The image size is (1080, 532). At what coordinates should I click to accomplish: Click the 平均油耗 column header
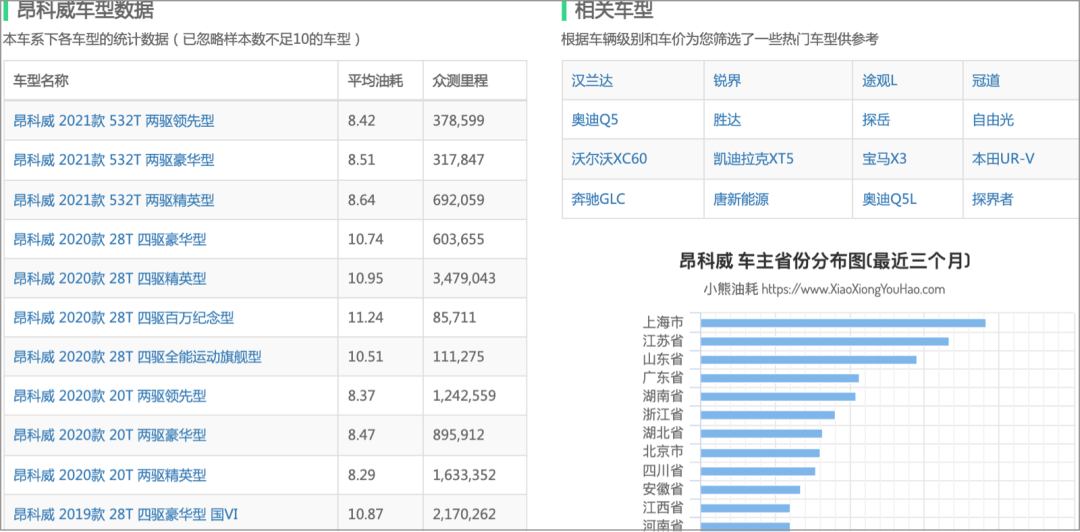click(375, 81)
